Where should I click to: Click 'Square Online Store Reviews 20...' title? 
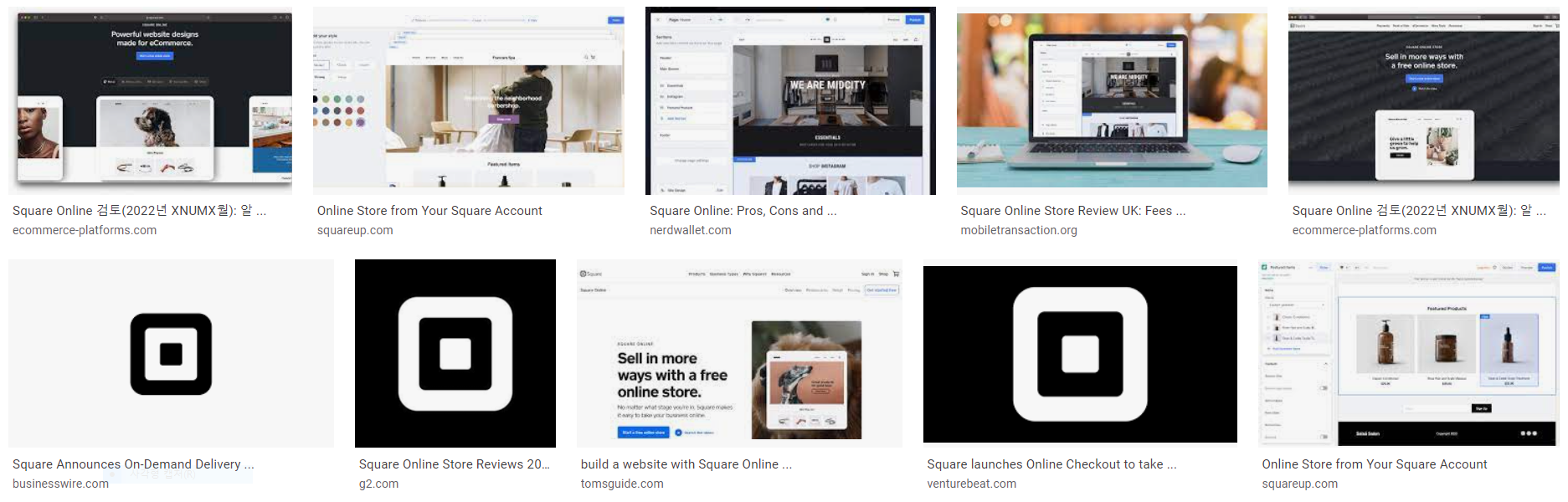coord(454,464)
